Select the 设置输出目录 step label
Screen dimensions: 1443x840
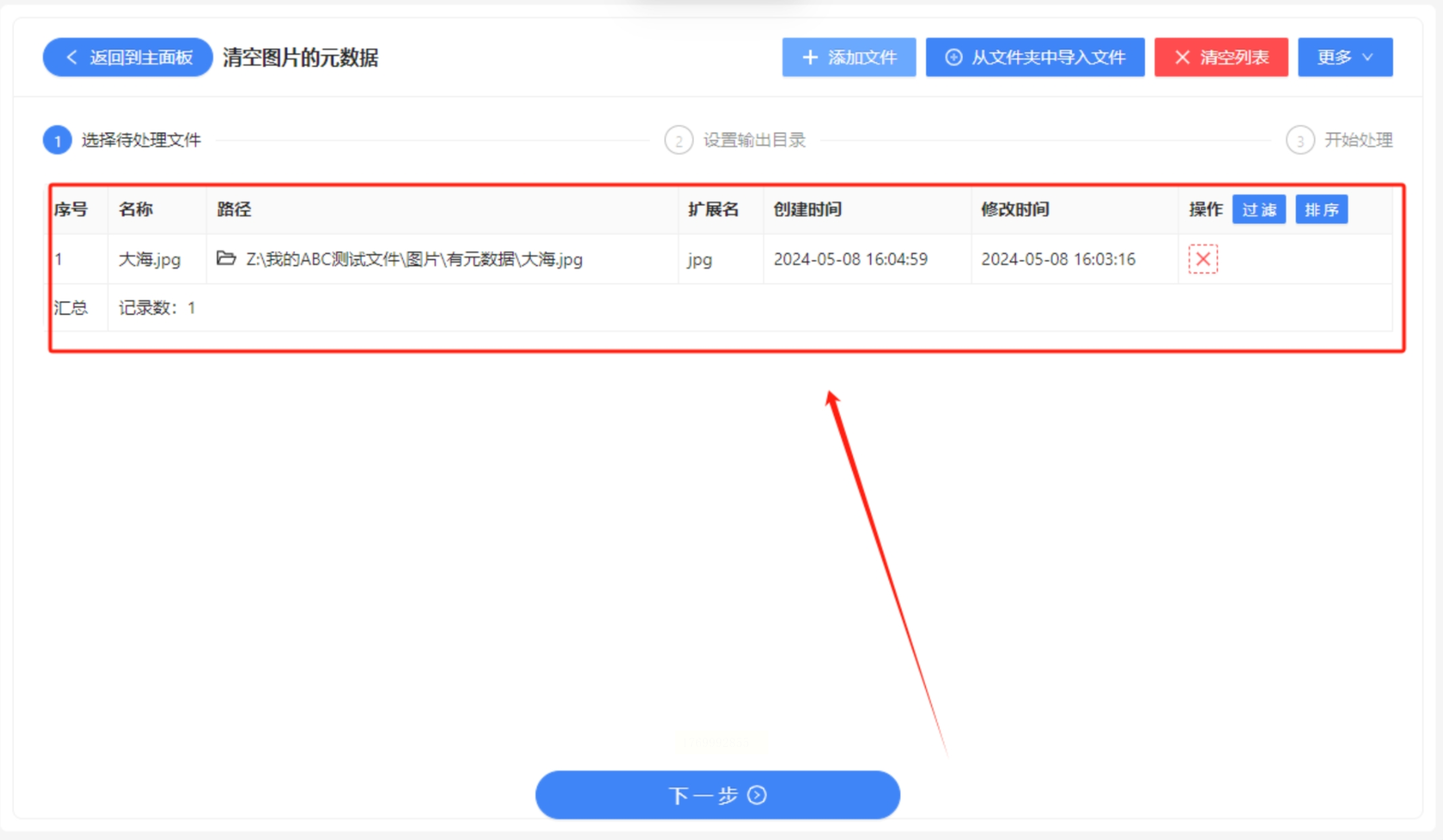point(754,141)
